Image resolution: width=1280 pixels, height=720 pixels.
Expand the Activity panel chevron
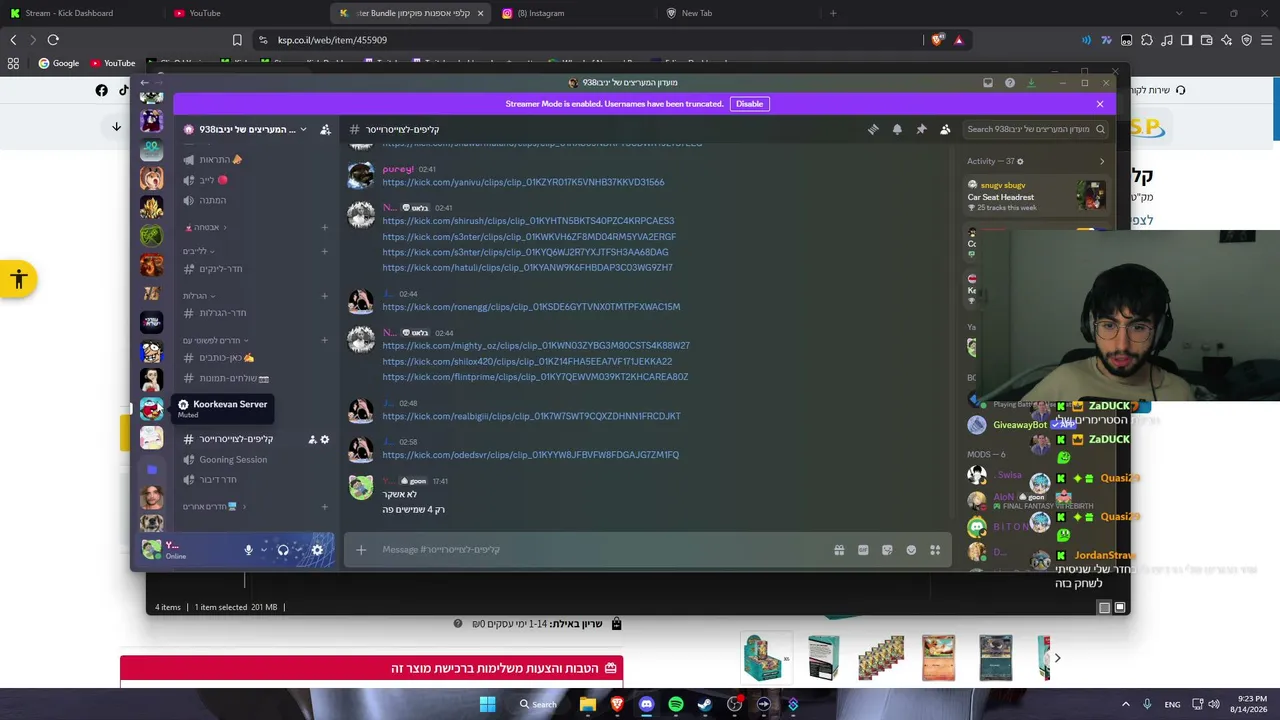coord(1102,161)
